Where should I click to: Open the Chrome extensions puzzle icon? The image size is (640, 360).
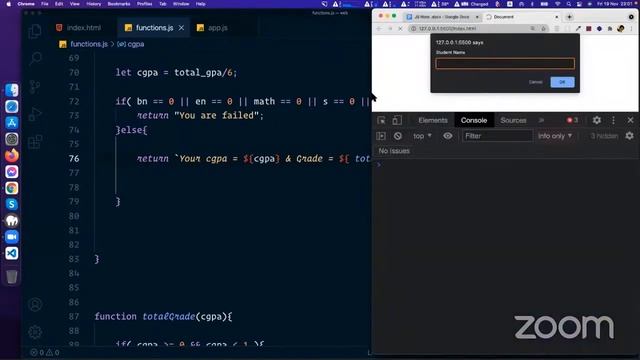(x=610, y=29)
